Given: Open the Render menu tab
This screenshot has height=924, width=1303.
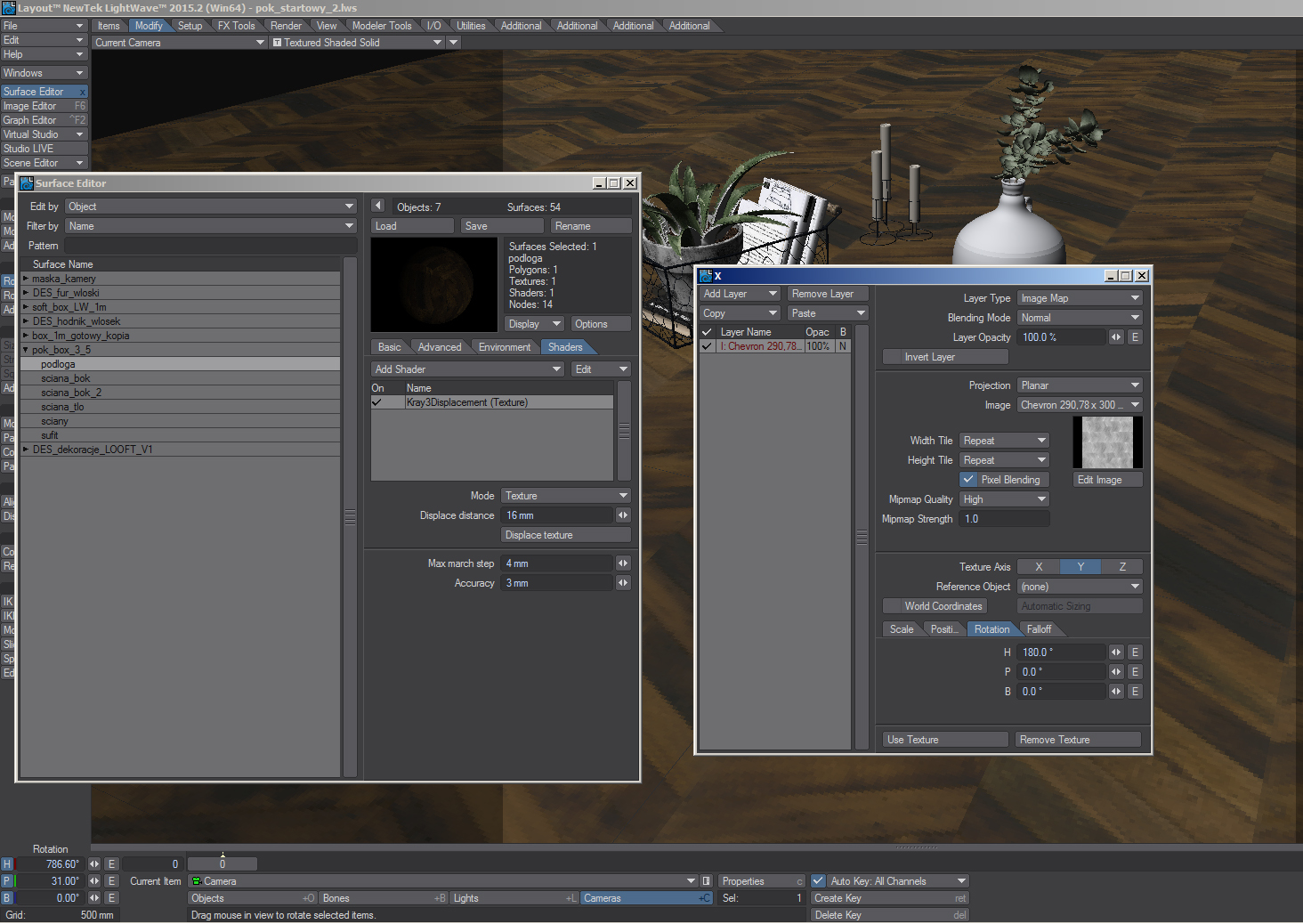Looking at the screenshot, I should click(286, 26).
